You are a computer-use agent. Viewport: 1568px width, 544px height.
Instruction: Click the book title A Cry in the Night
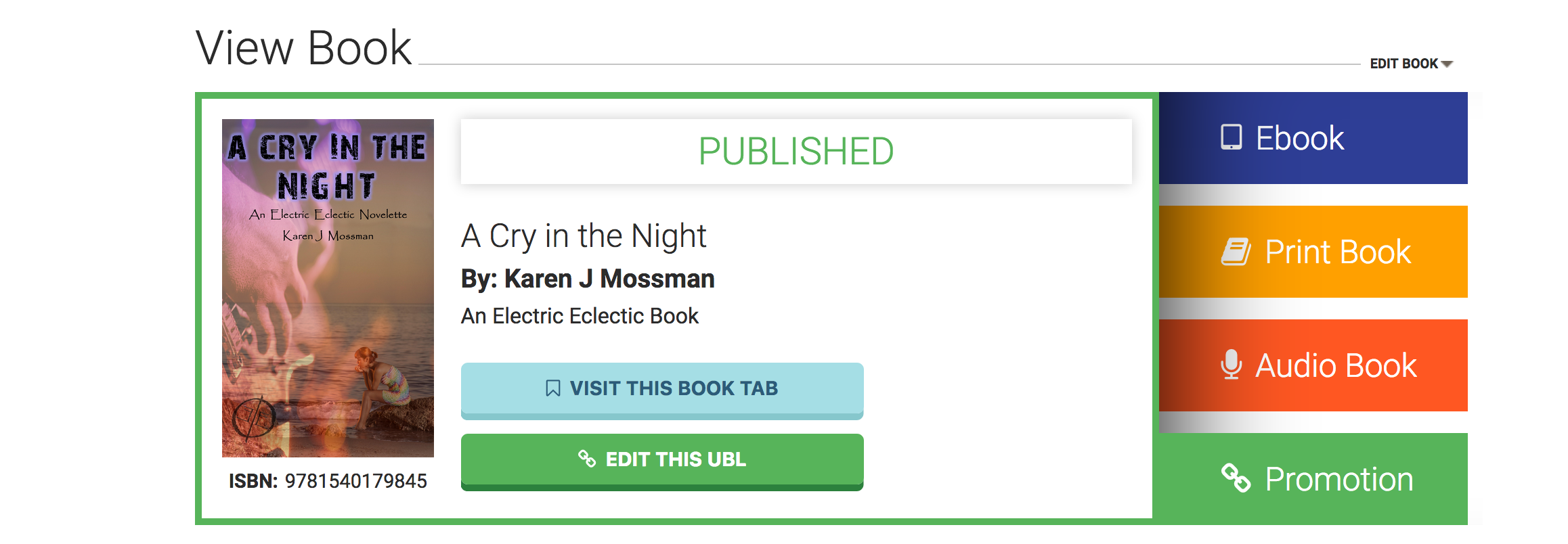(584, 236)
